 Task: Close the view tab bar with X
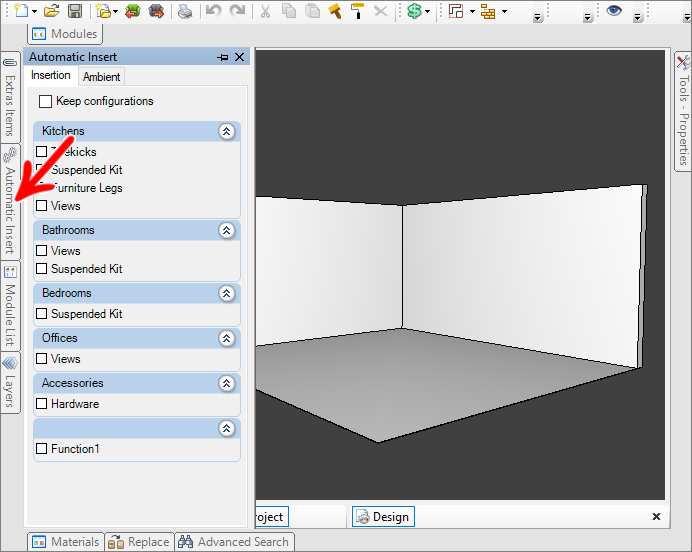[x=656, y=516]
